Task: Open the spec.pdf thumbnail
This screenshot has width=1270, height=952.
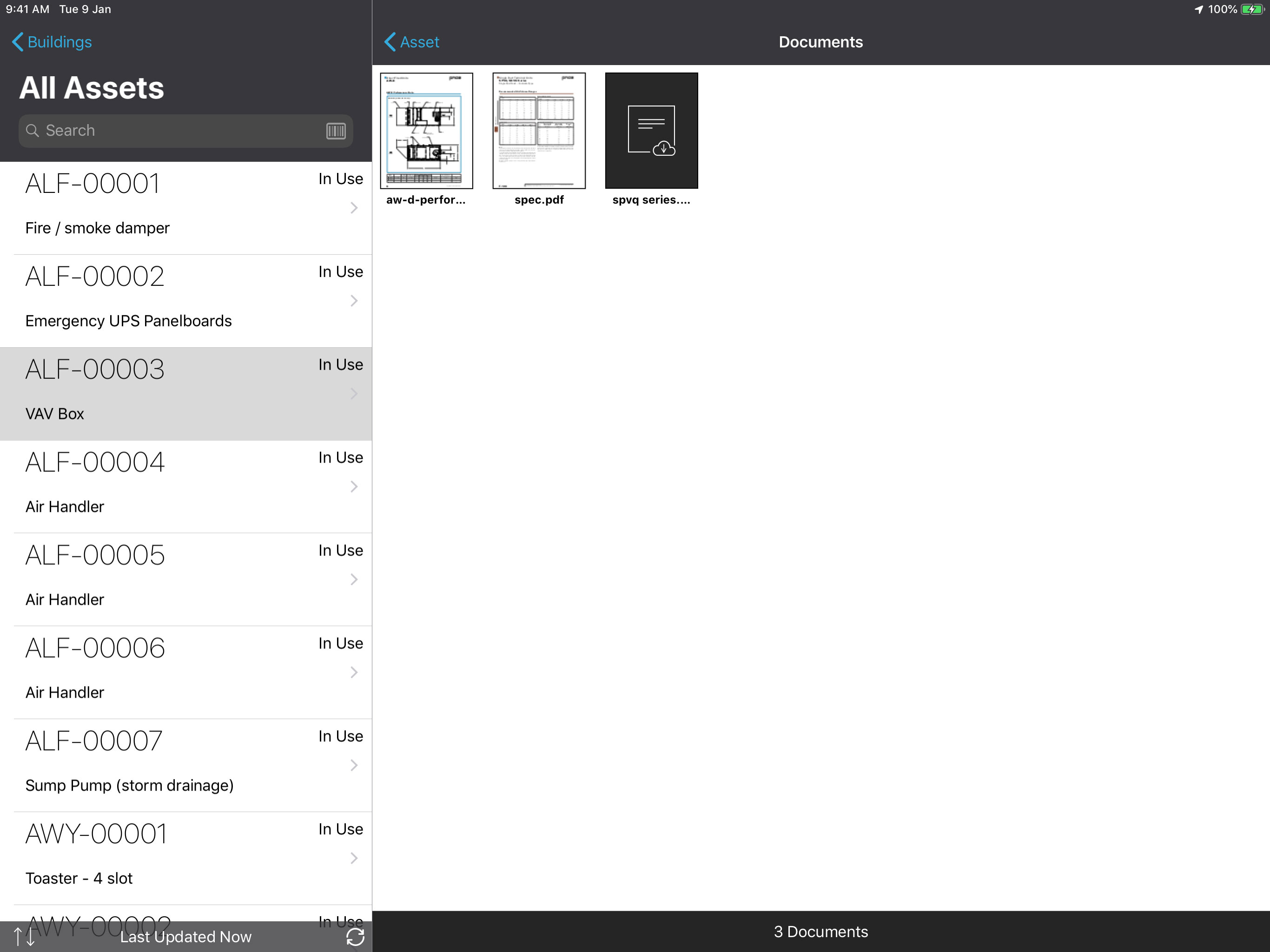Action: click(x=539, y=131)
